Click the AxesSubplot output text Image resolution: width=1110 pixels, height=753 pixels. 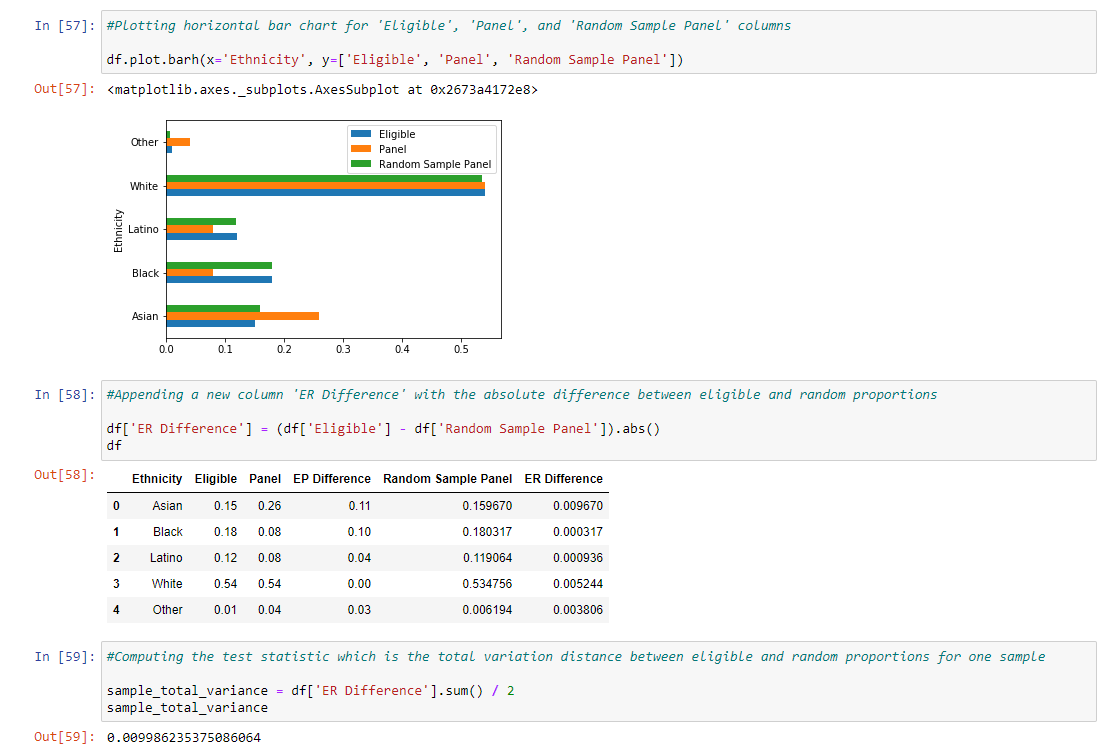pos(321,91)
